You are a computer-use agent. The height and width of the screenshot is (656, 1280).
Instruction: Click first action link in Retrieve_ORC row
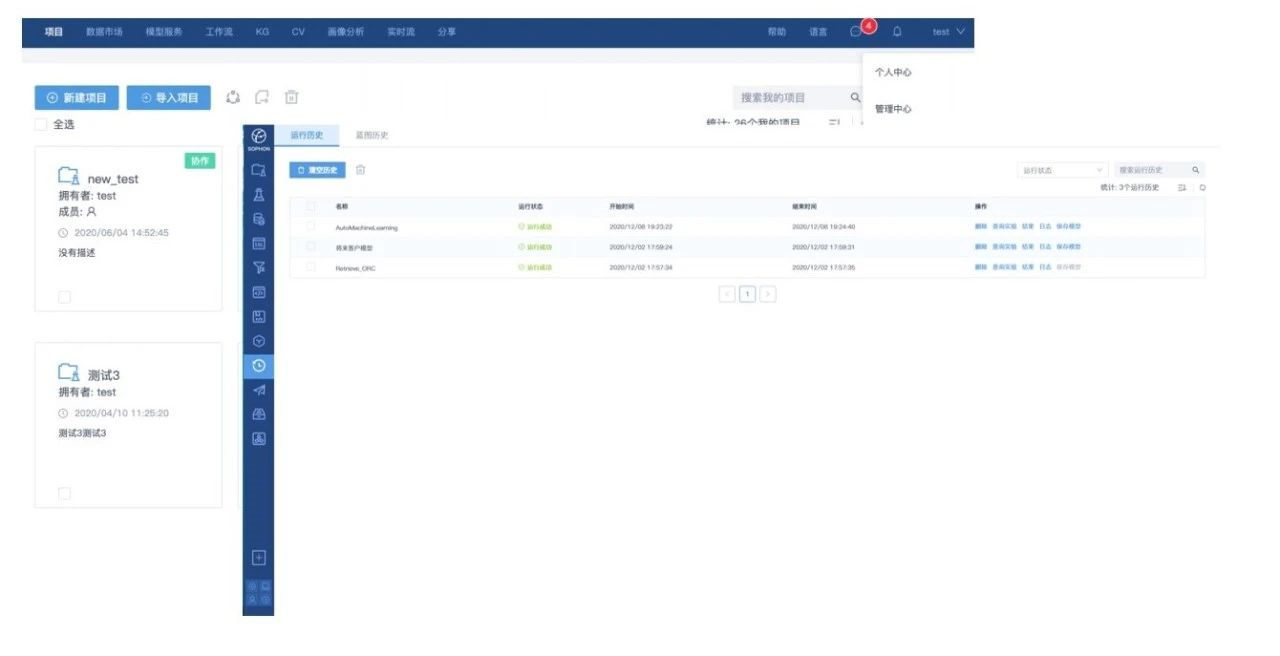(x=980, y=267)
